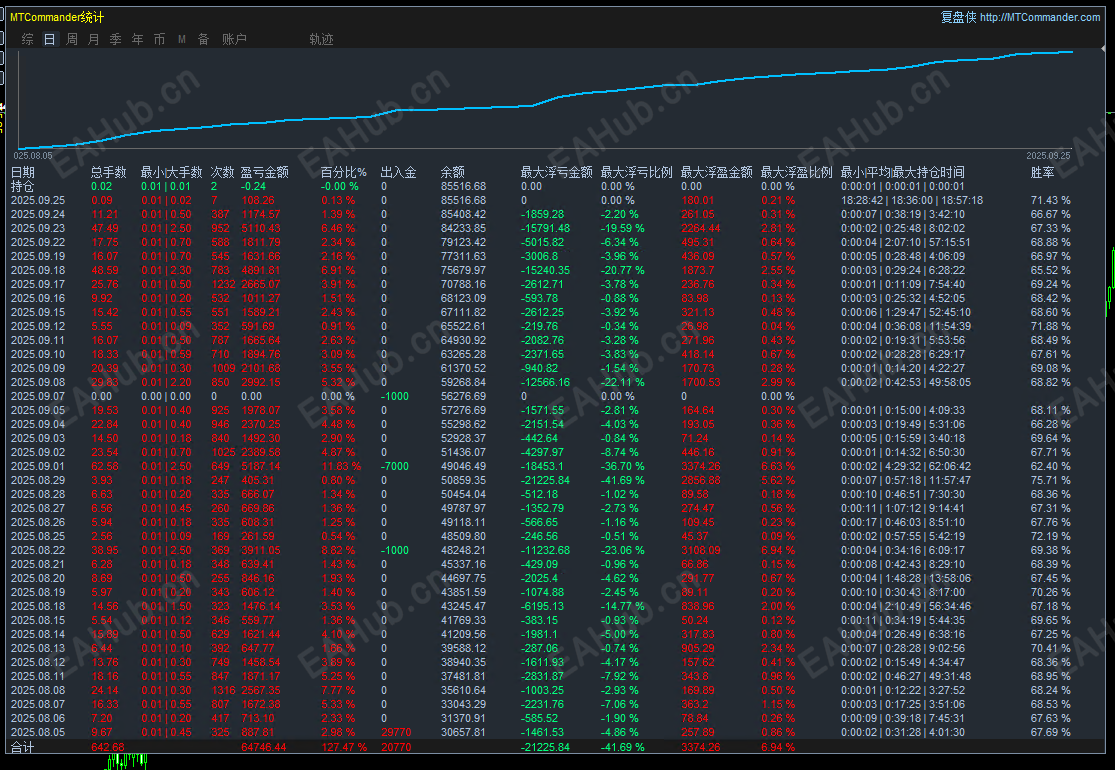Click withdrawal -7000 on 2025.09.01
Image resolution: width=1115 pixels, height=770 pixels.
point(395,466)
